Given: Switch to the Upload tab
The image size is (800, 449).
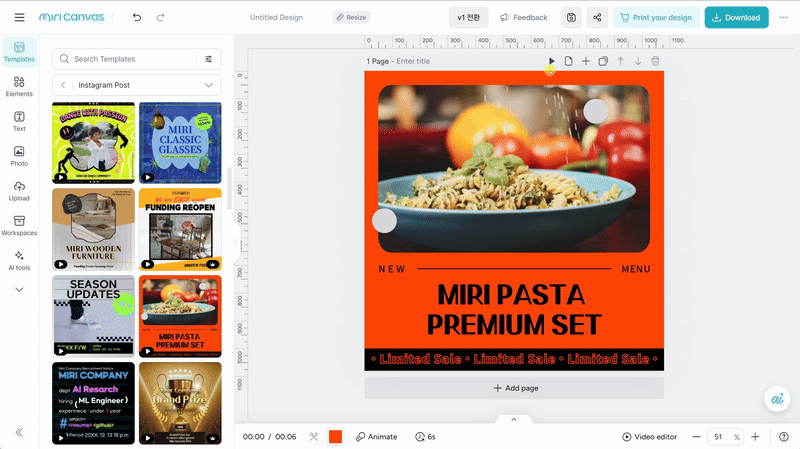Looking at the screenshot, I should pyautogui.click(x=19, y=190).
